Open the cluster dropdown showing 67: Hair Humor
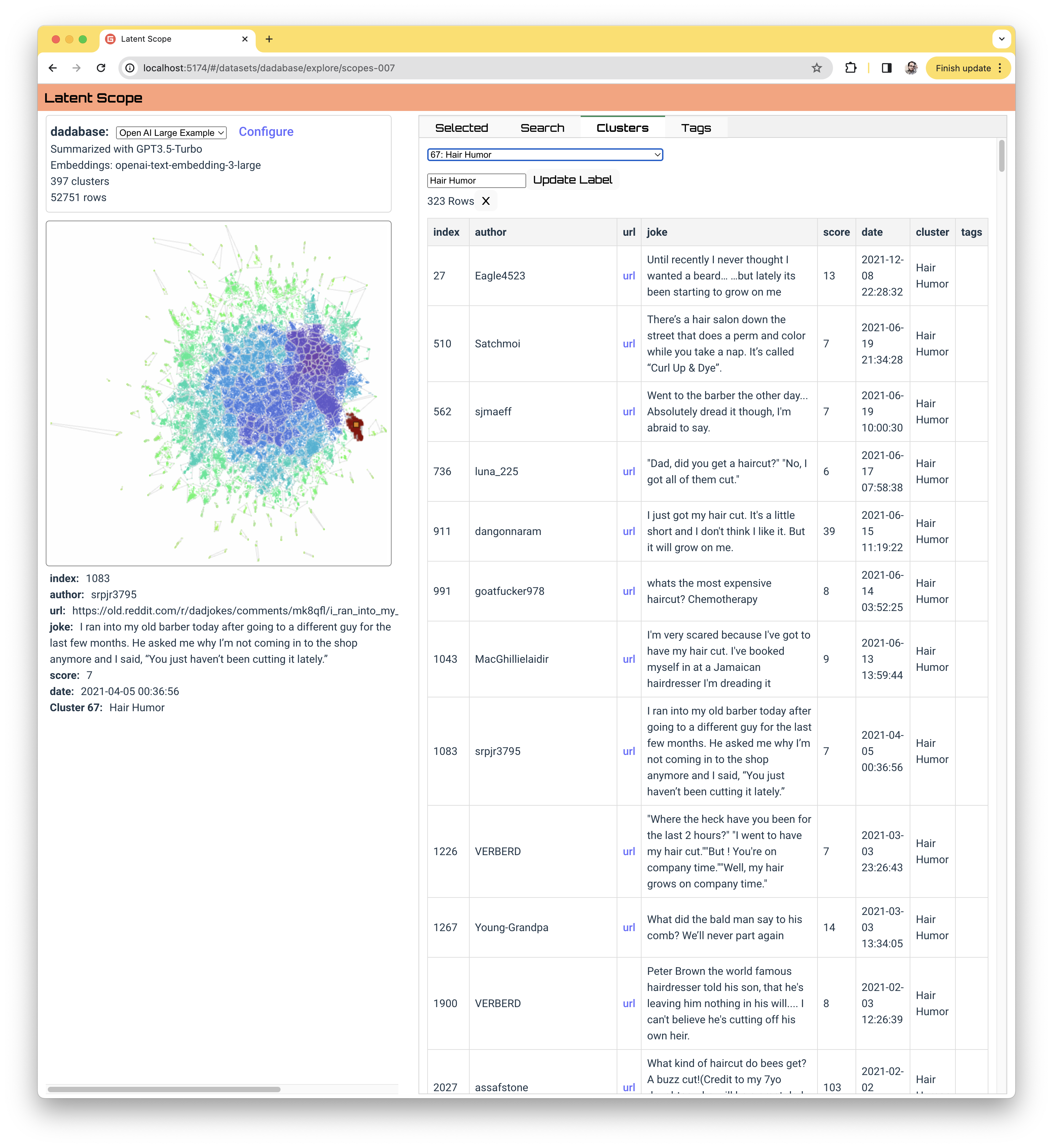This screenshot has width=1053, height=1148. click(x=545, y=154)
